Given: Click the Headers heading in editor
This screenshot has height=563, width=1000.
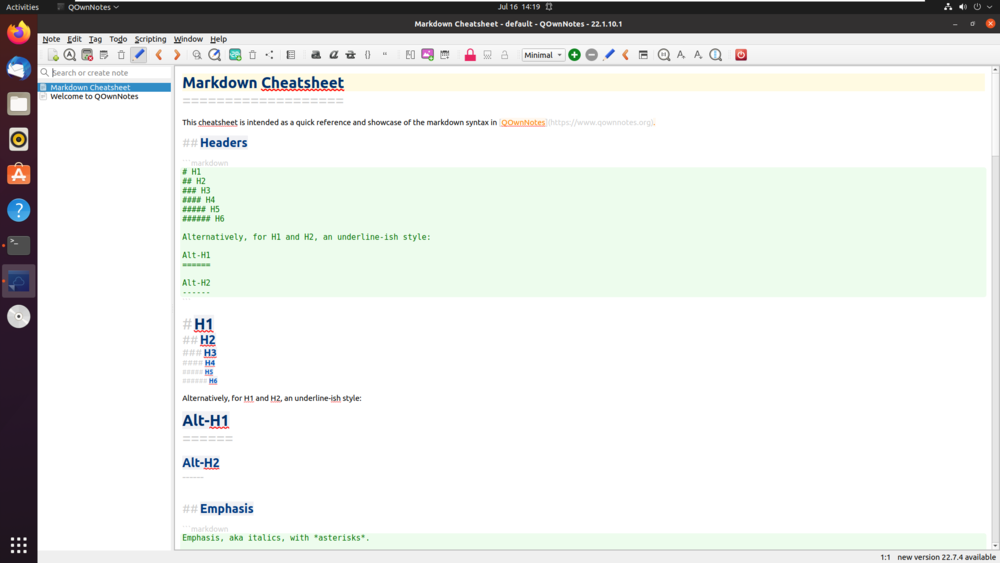Looking at the screenshot, I should point(223,143).
